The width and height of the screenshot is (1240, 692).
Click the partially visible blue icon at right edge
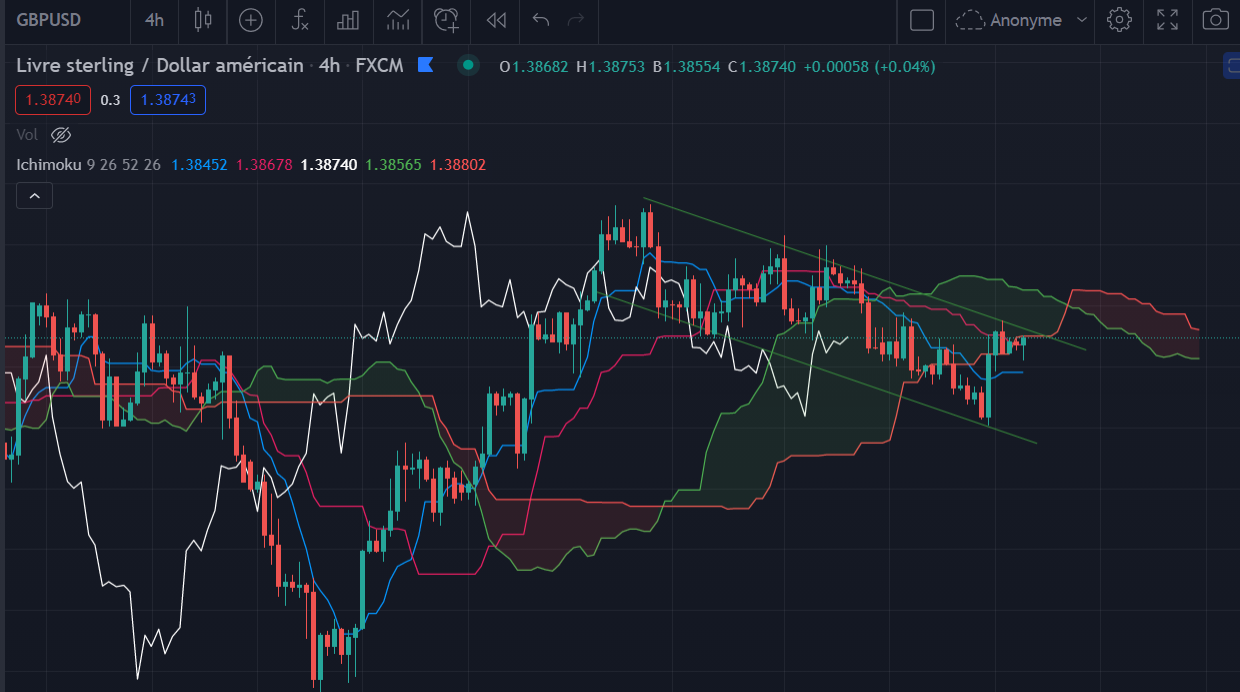[x=1232, y=67]
